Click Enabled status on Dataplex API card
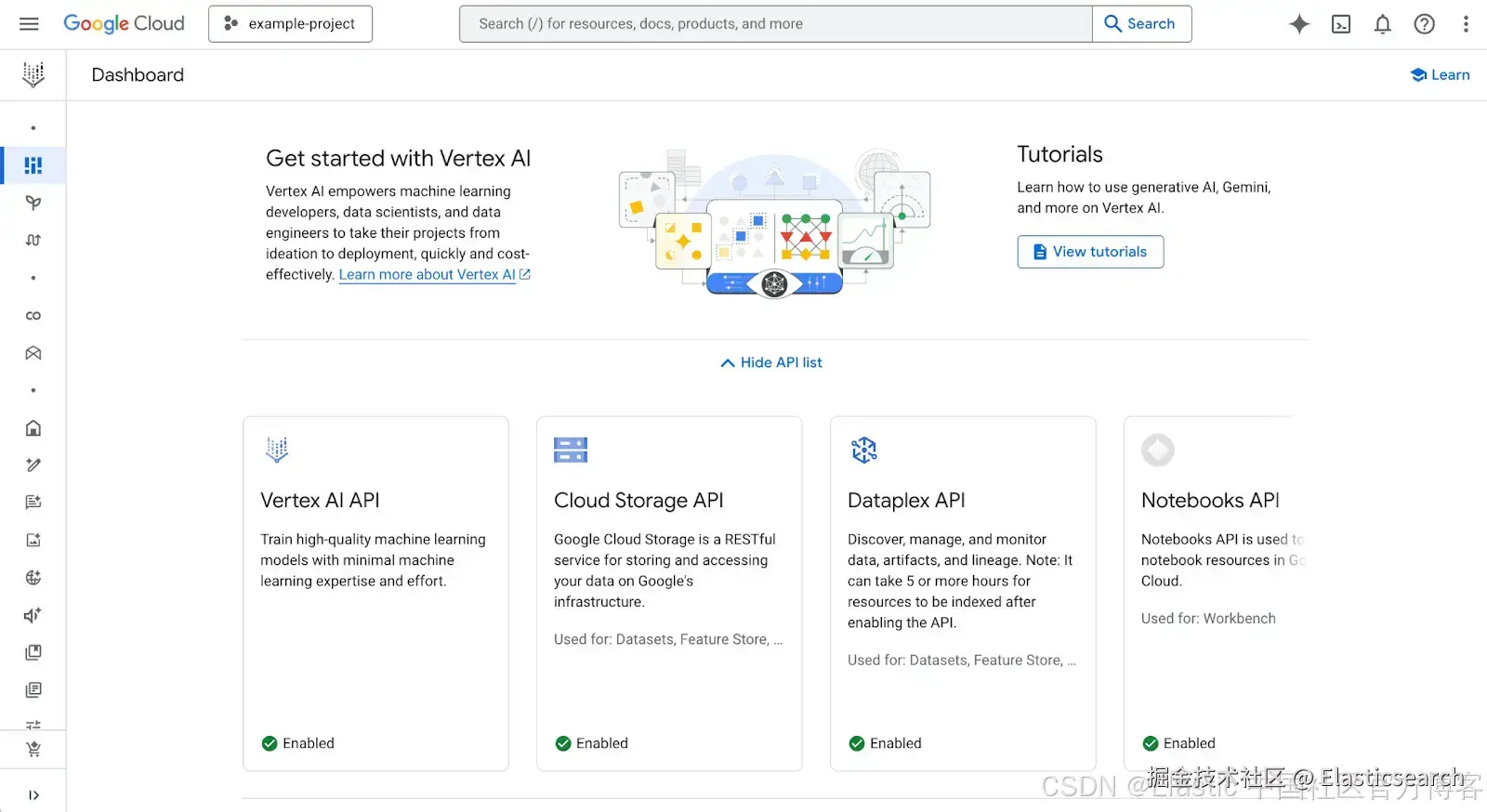The height and width of the screenshot is (812, 1487). (x=886, y=743)
